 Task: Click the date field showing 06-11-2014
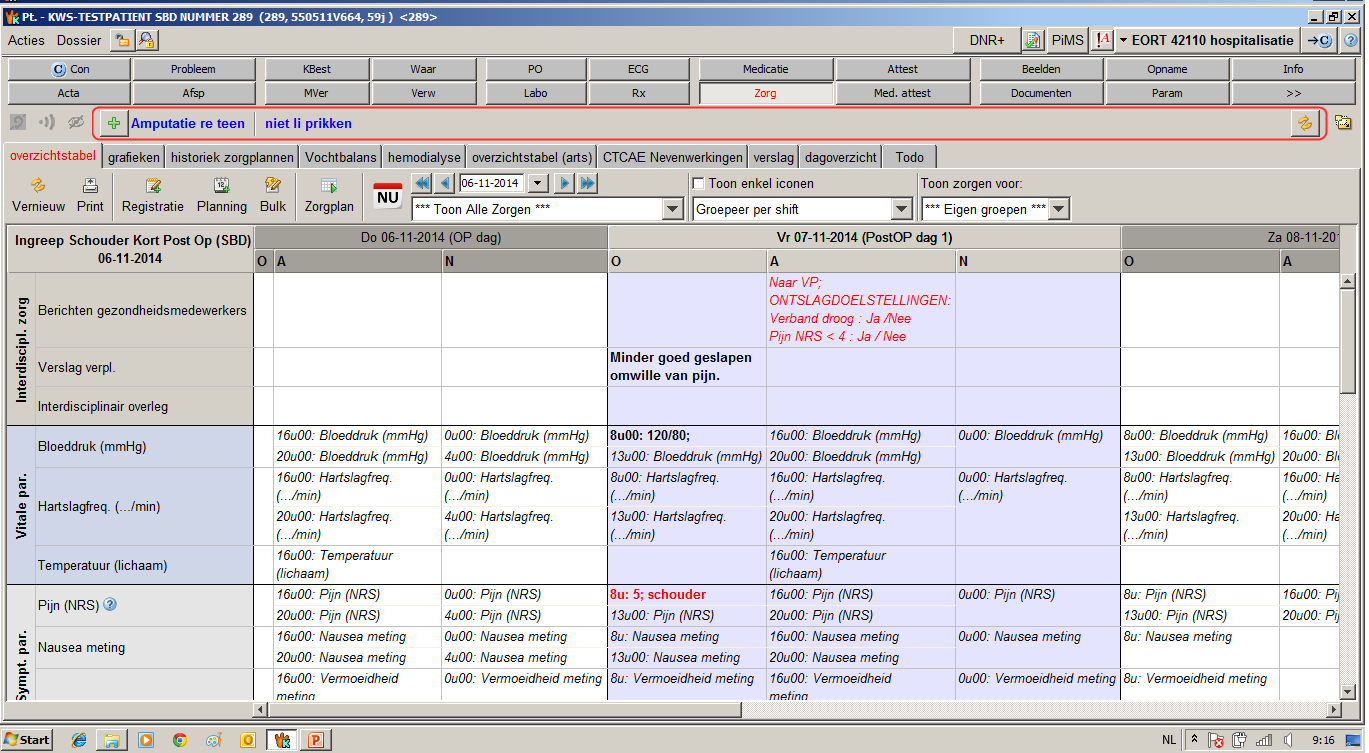493,183
